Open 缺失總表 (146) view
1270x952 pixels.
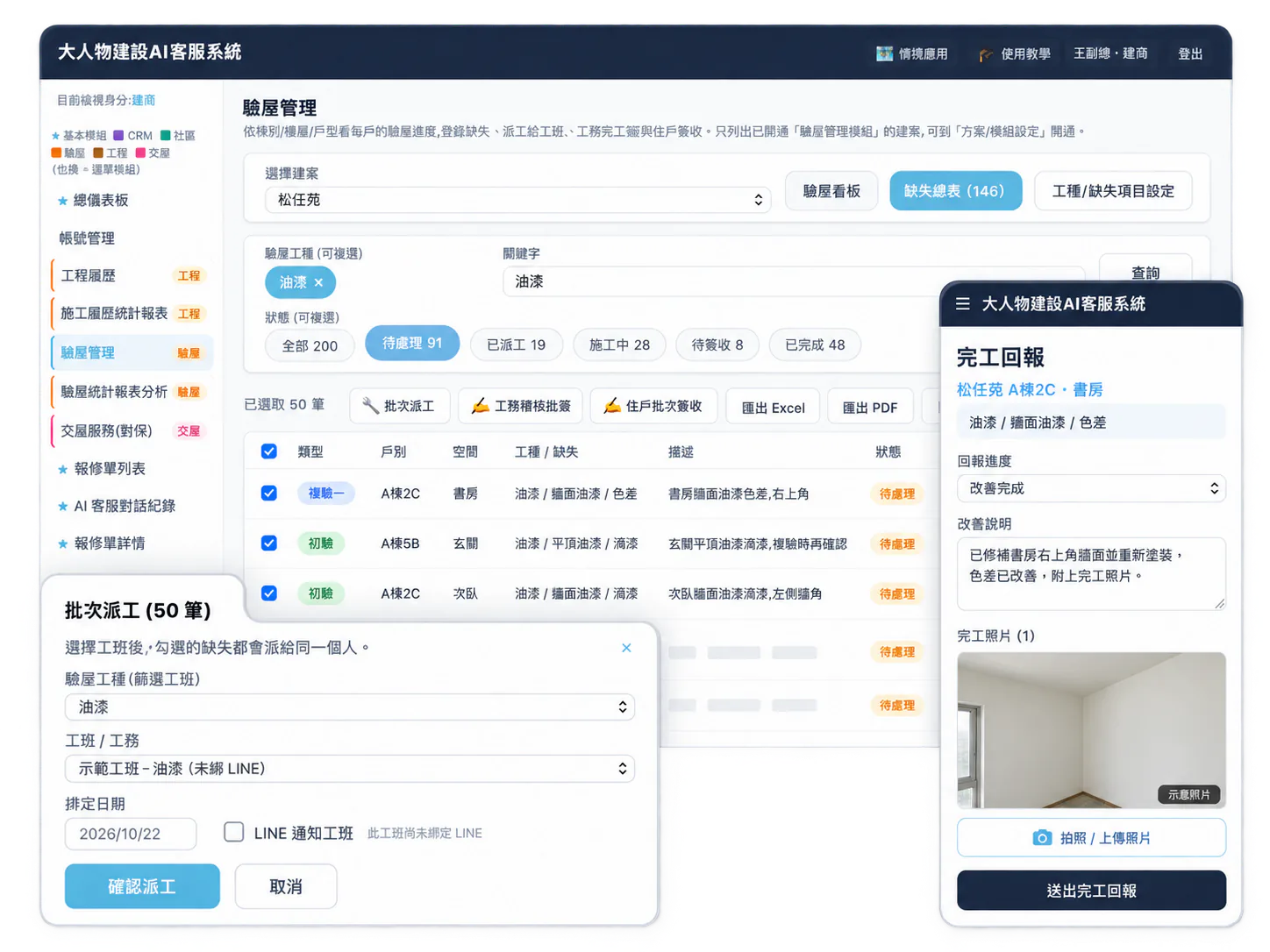pyautogui.click(x=955, y=191)
